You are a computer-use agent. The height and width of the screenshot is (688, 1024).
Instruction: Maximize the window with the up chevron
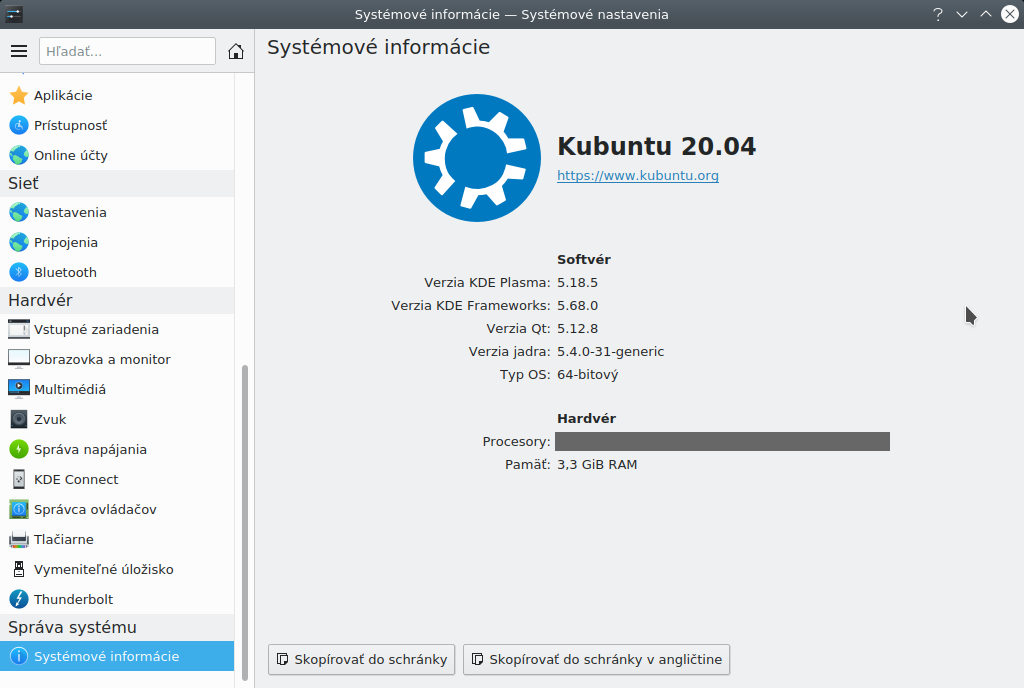point(985,14)
